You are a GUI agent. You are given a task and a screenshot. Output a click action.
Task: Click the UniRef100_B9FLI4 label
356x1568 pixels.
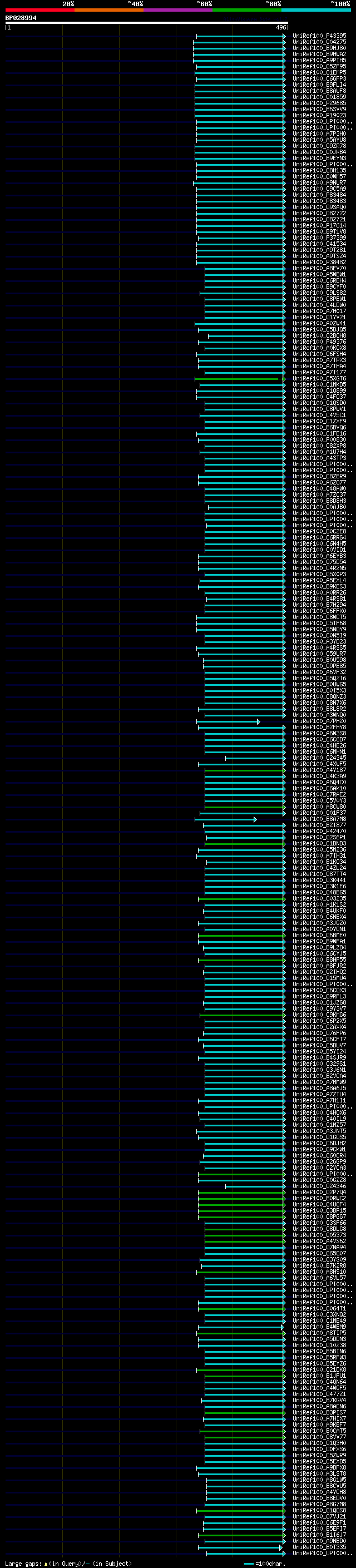(319, 85)
